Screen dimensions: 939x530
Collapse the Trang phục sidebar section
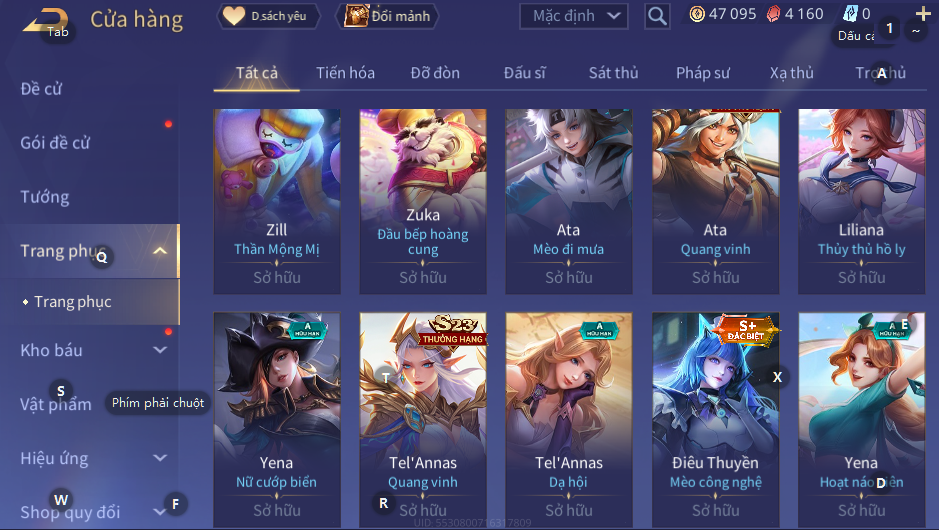point(160,251)
